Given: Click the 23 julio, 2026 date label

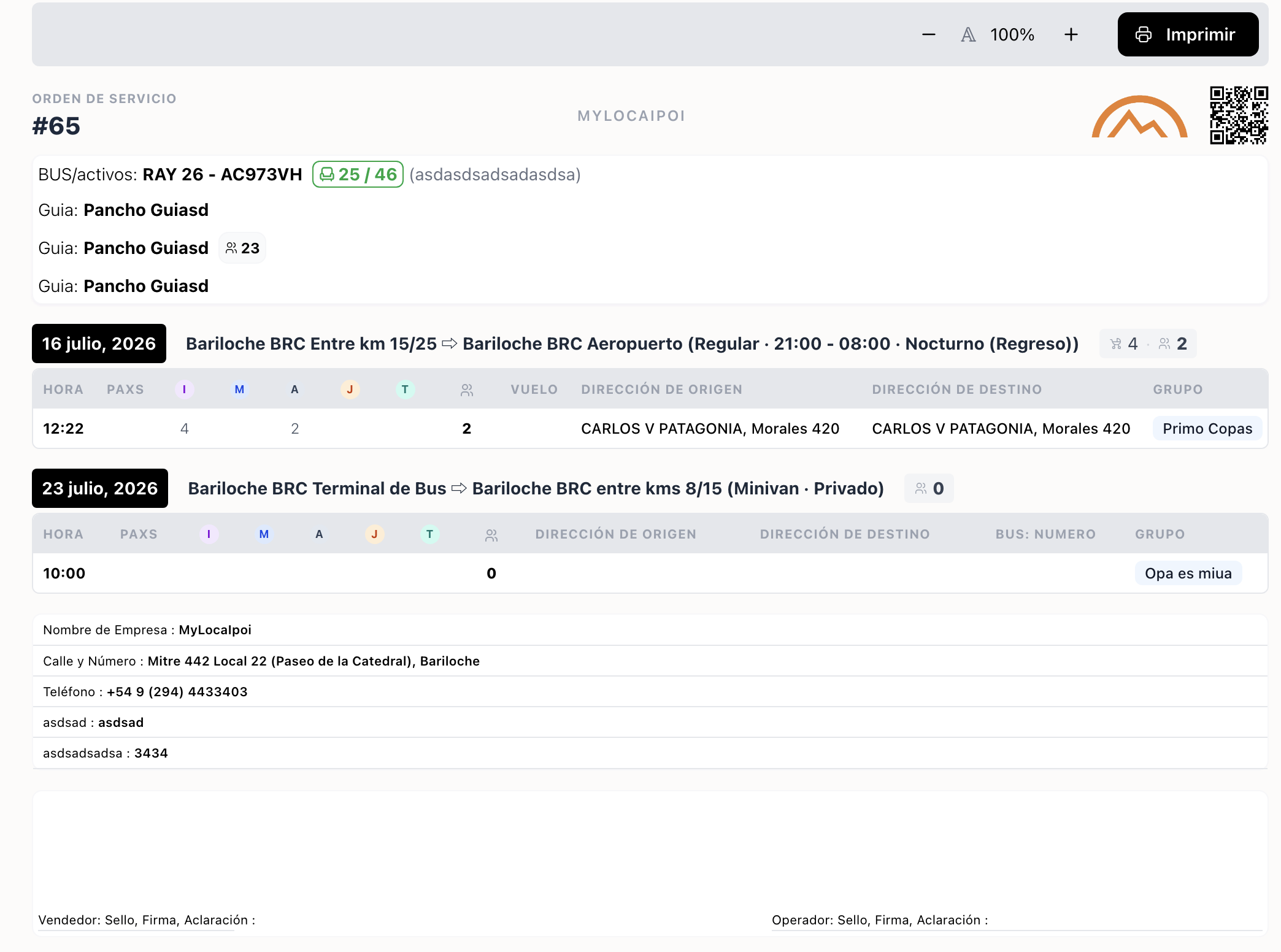Looking at the screenshot, I should point(100,488).
